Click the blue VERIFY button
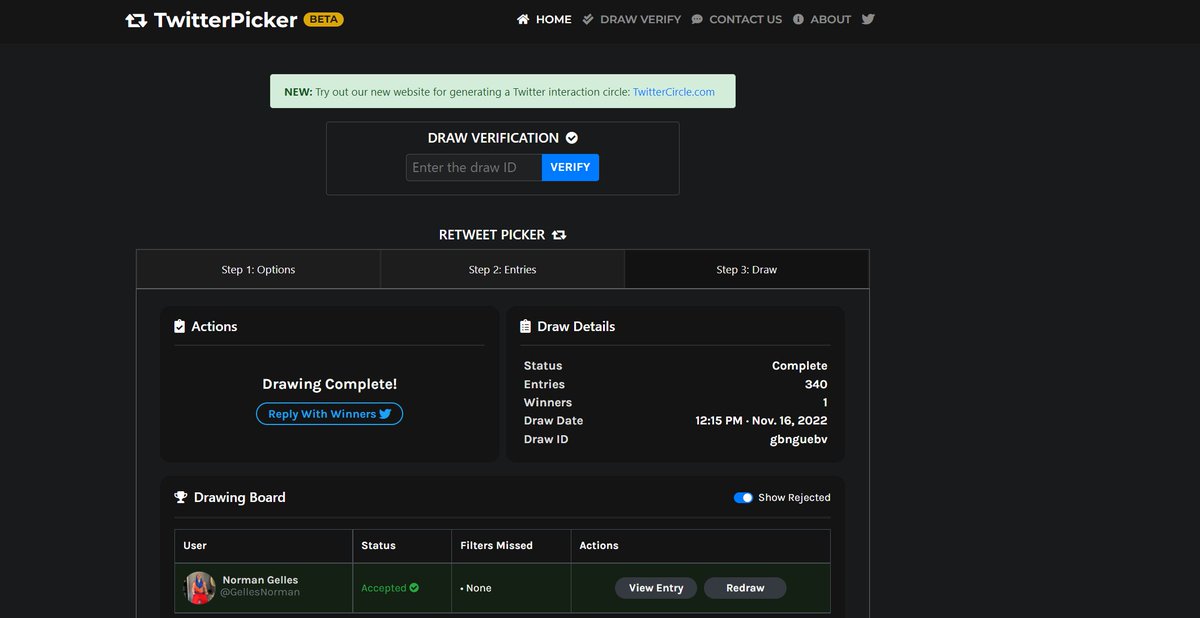Screen dimensions: 1200x618 tap(570, 167)
